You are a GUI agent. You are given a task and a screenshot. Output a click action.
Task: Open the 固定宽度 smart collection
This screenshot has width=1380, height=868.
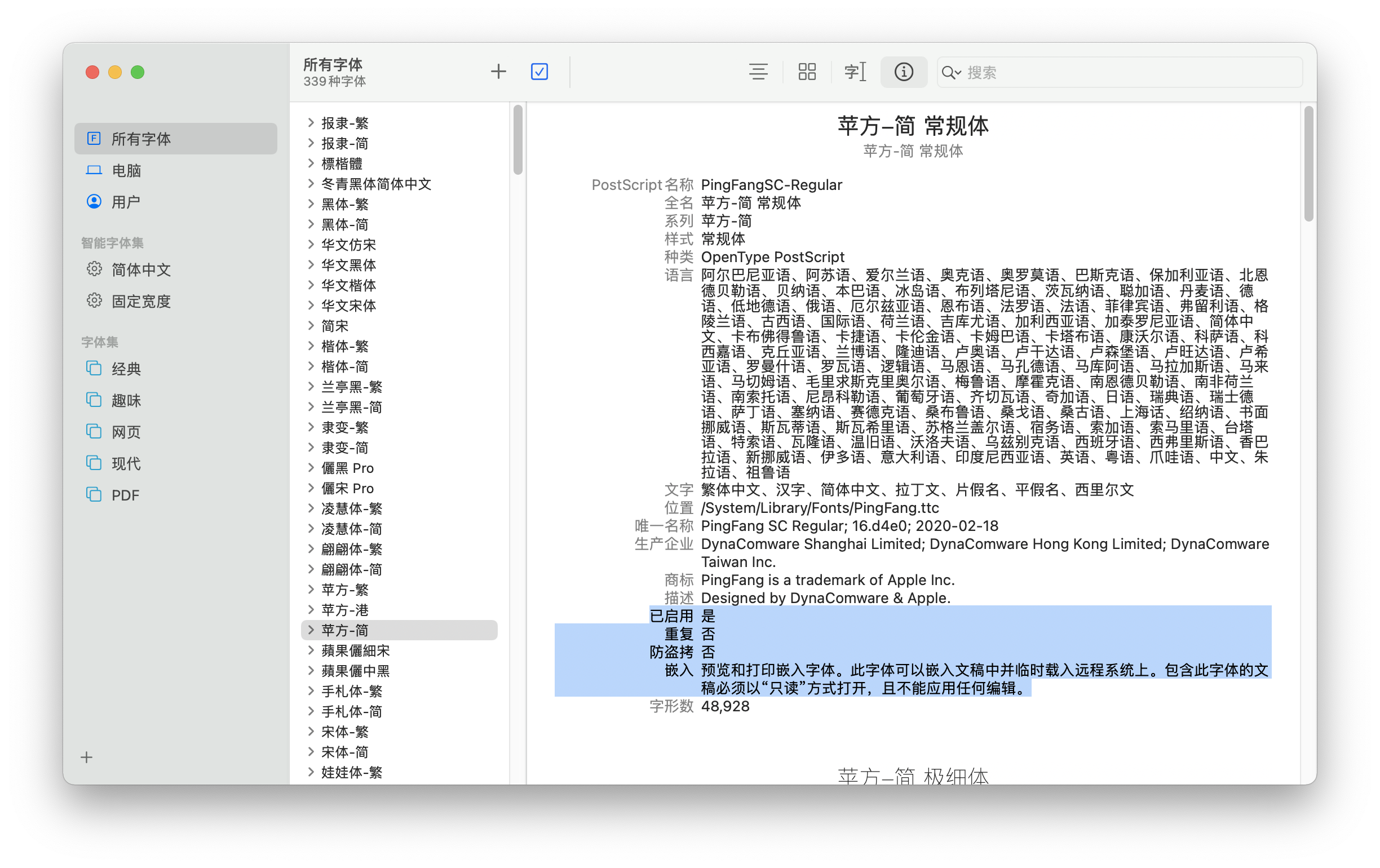[140, 301]
